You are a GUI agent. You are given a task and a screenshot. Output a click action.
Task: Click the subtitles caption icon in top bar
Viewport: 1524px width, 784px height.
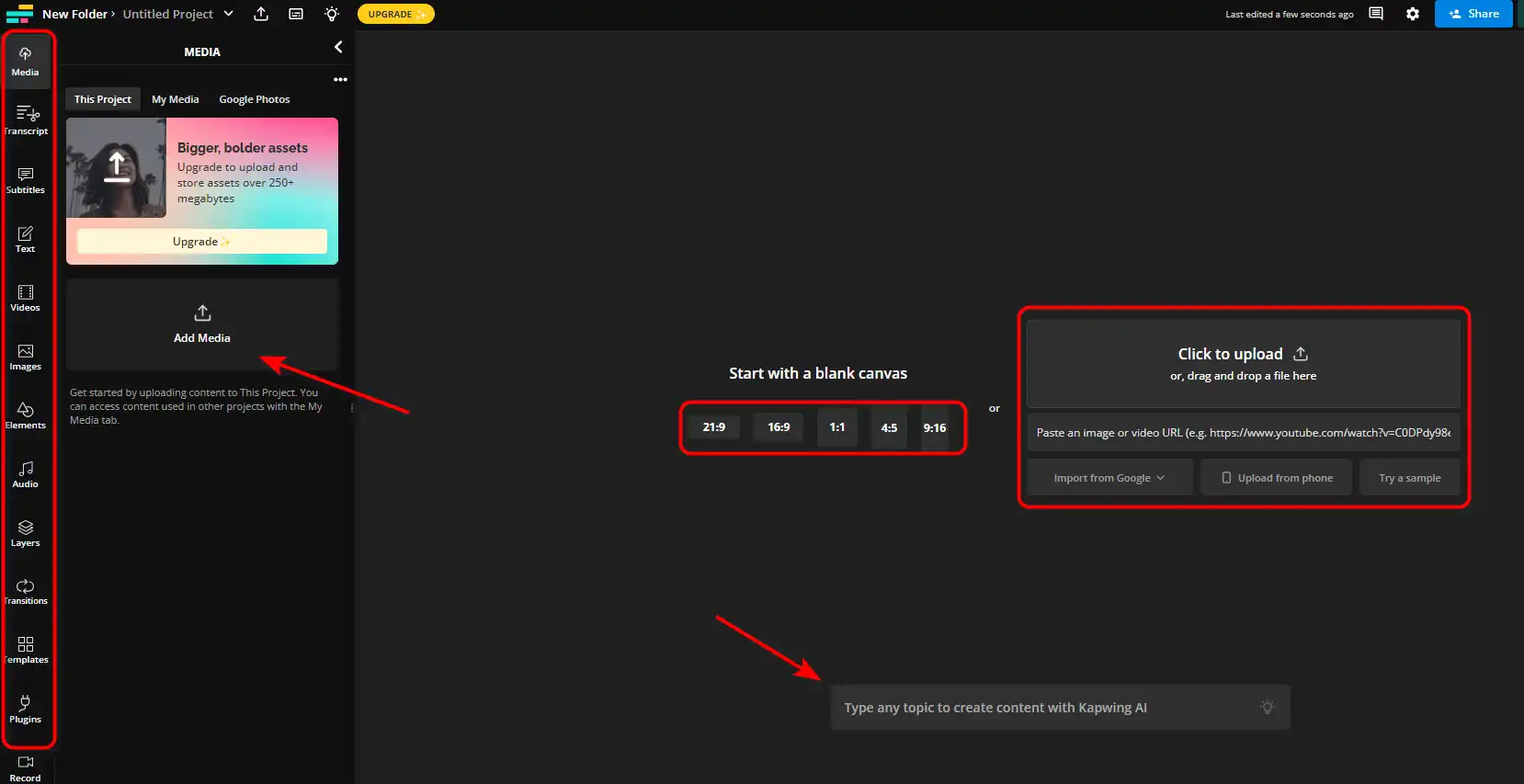pyautogui.click(x=296, y=14)
